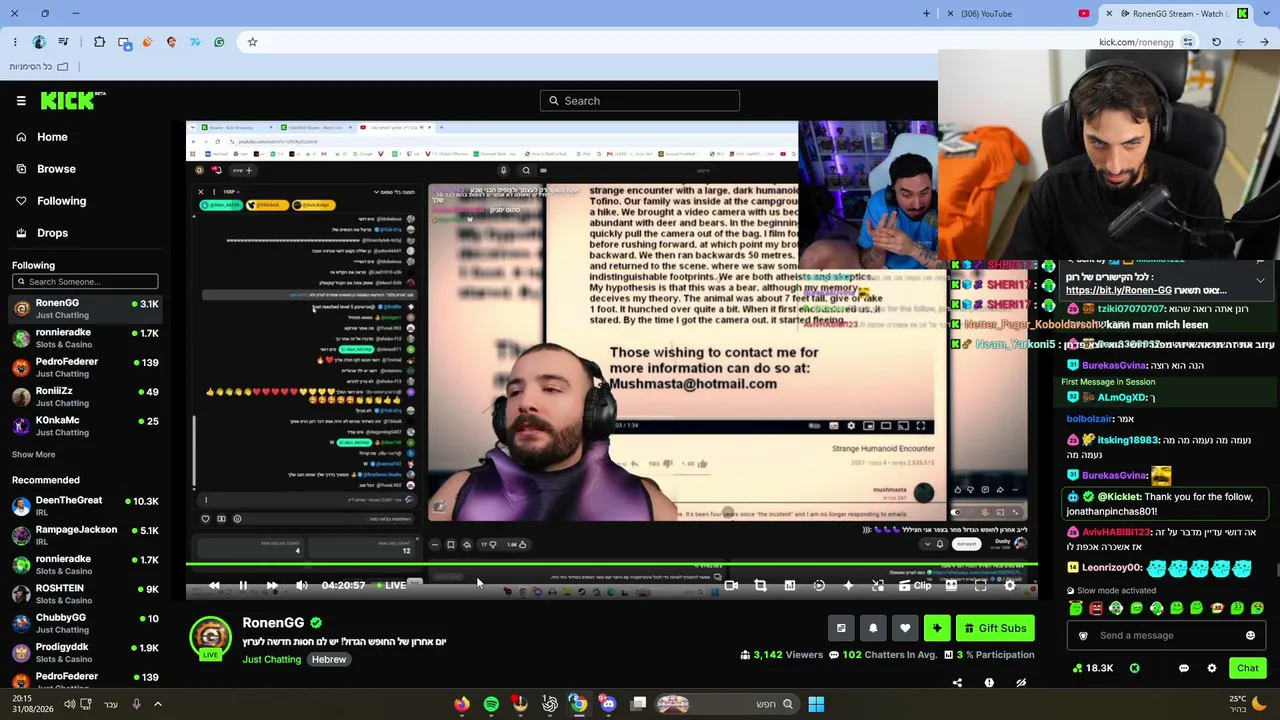Mute the stream volume
Viewport: 1280px width, 720px height.
click(301, 585)
